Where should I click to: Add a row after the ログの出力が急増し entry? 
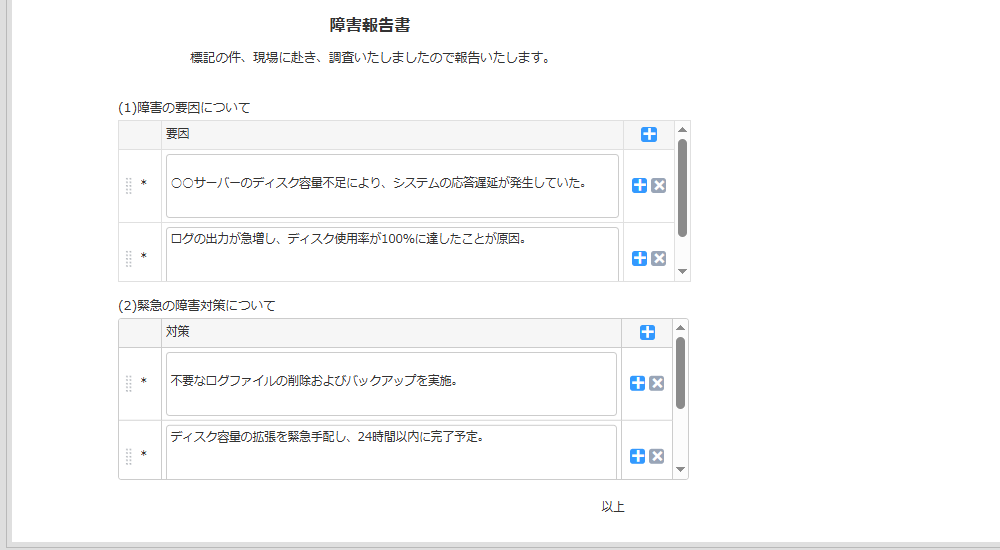(x=640, y=258)
